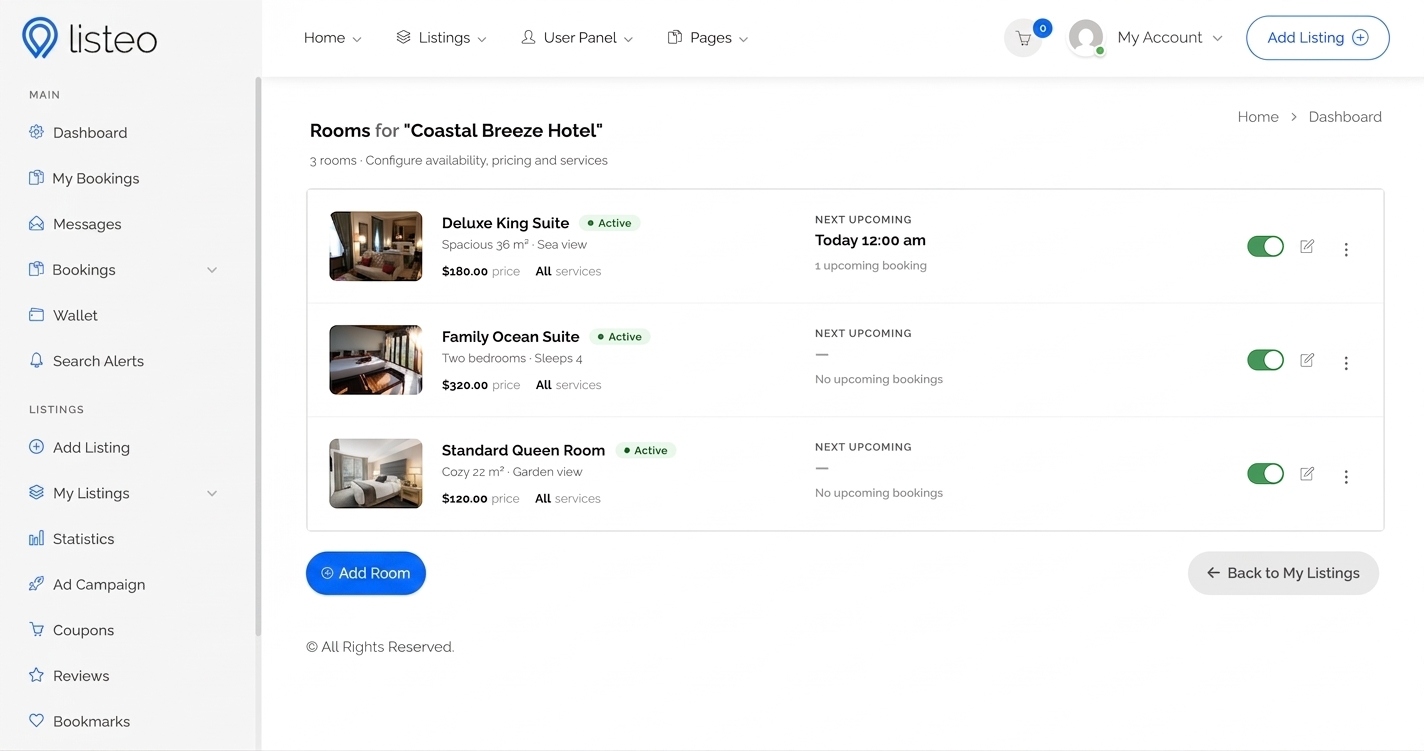Click the My Bookings sidebar icon
1424x751 pixels.
point(36,178)
